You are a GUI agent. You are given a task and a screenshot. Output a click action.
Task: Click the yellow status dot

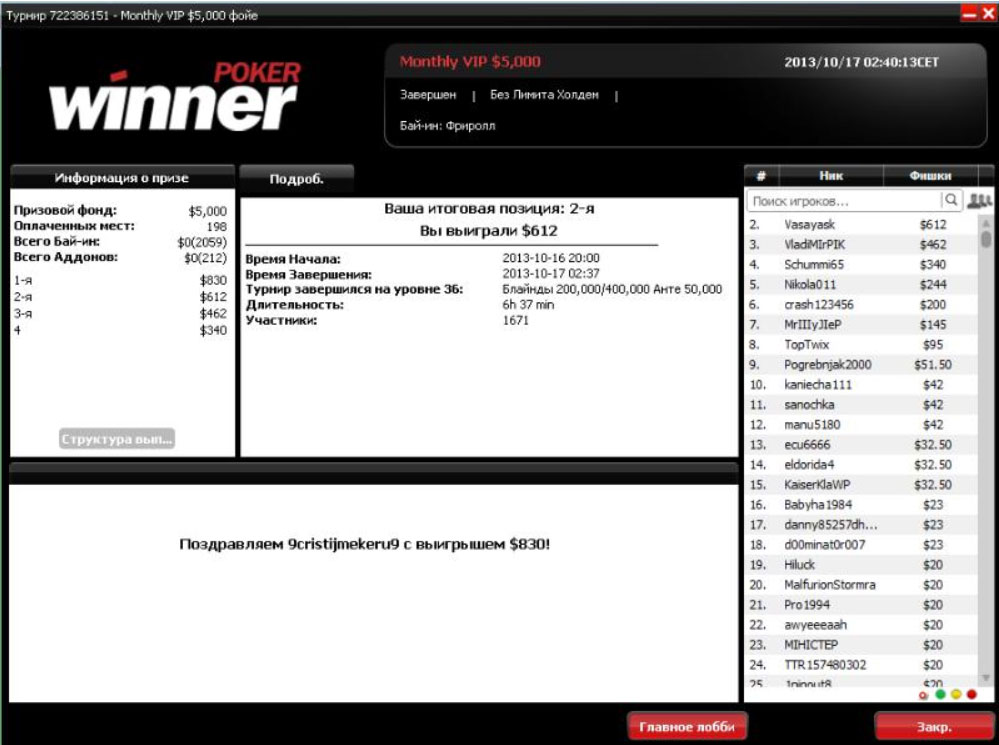point(956,694)
